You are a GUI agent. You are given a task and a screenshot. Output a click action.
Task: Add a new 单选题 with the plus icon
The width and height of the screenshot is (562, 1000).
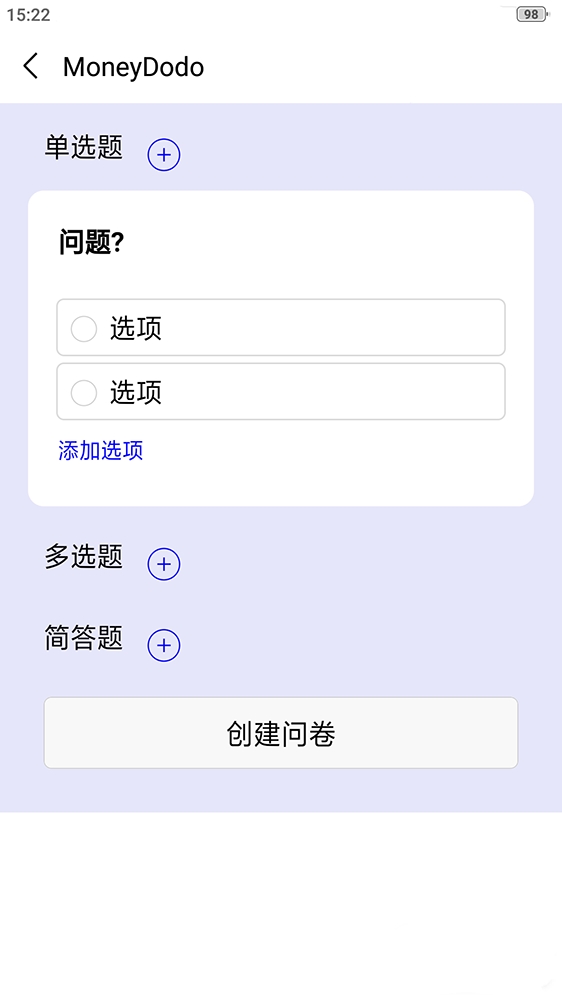pos(164,155)
